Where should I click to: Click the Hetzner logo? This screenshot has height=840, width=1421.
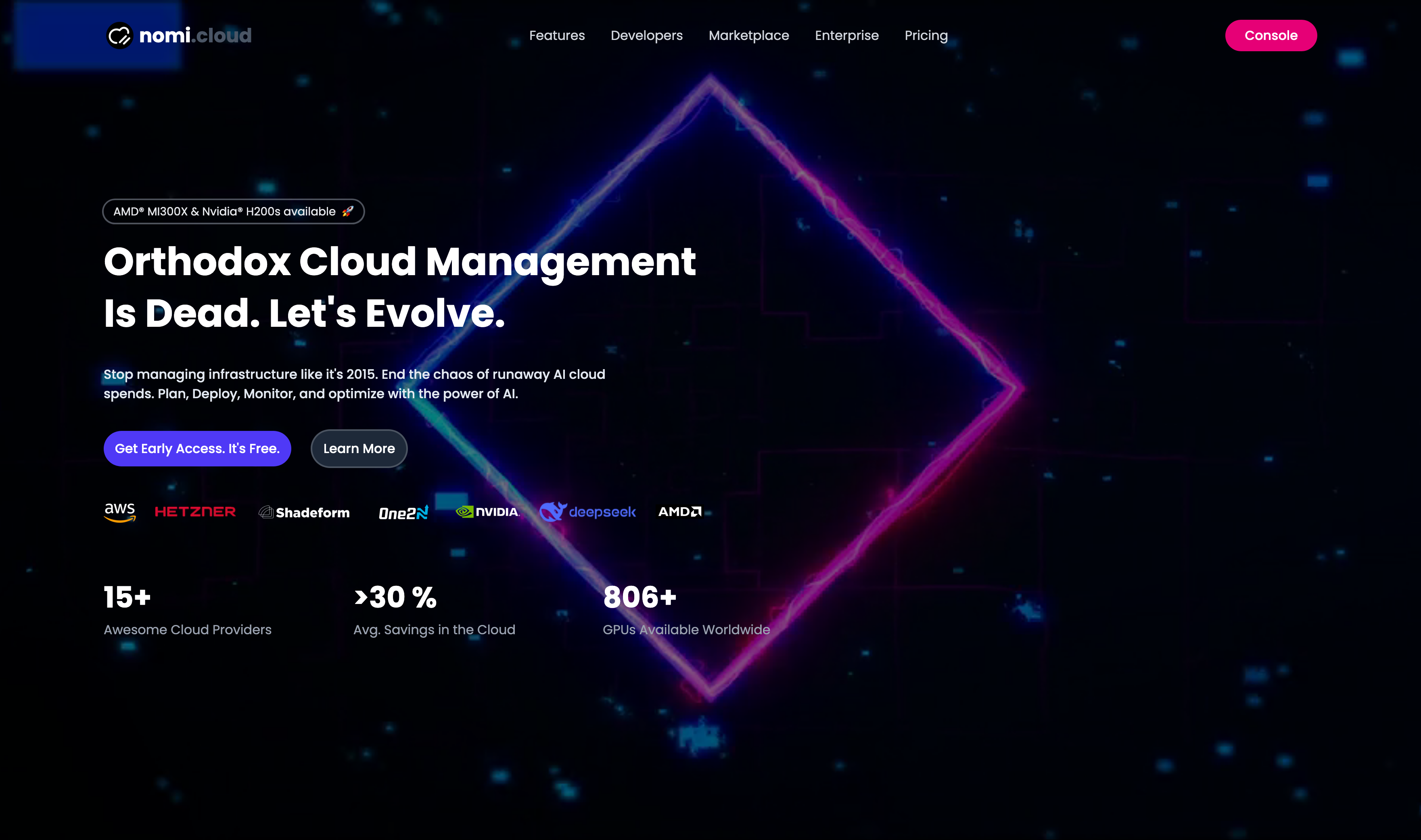195,512
